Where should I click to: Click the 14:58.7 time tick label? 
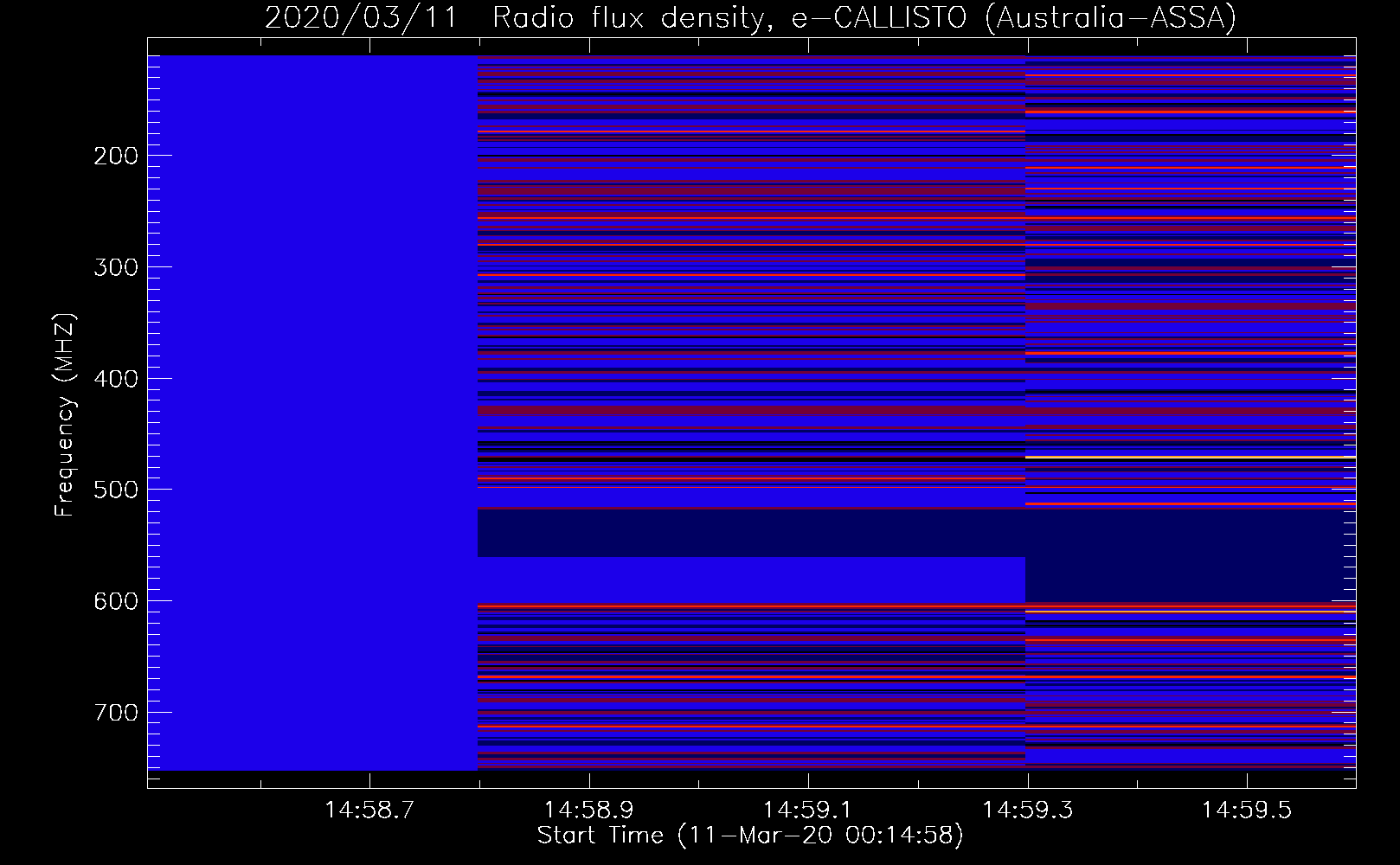click(369, 811)
